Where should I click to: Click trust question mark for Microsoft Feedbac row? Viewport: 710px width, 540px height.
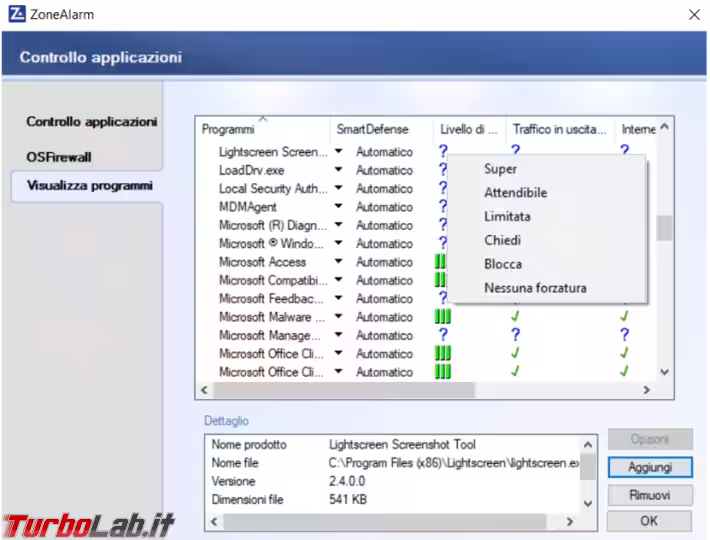[x=442, y=298]
